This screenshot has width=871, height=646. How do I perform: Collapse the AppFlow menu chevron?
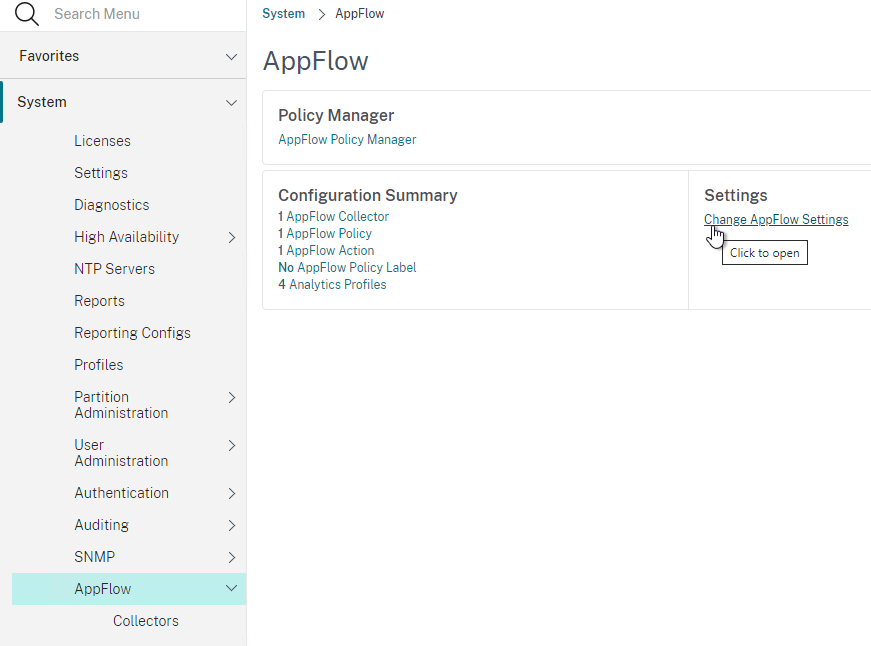coord(231,588)
